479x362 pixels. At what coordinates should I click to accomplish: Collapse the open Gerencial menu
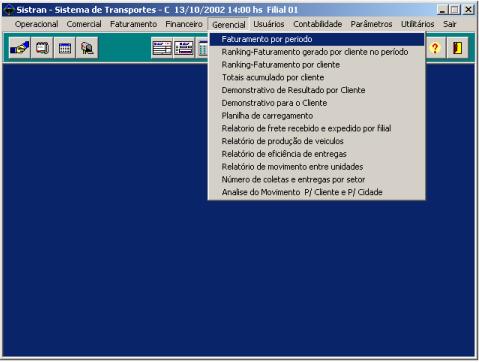(x=229, y=24)
